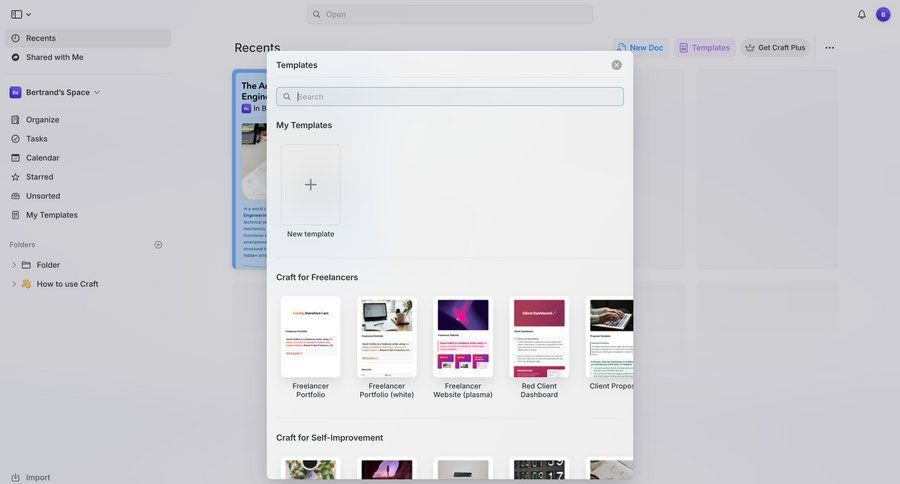Click Recents clock icon
900x484 pixels.
(x=15, y=38)
